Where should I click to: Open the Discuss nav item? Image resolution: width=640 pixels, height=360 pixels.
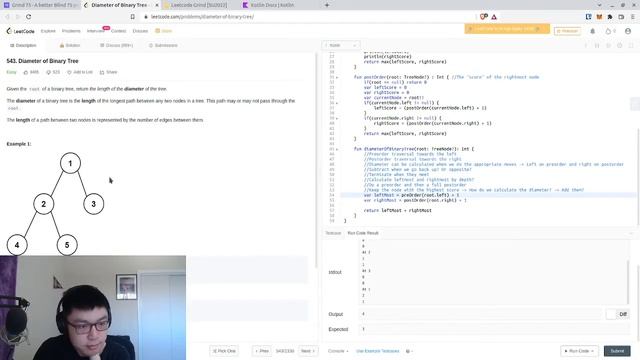pyautogui.click(x=140, y=31)
